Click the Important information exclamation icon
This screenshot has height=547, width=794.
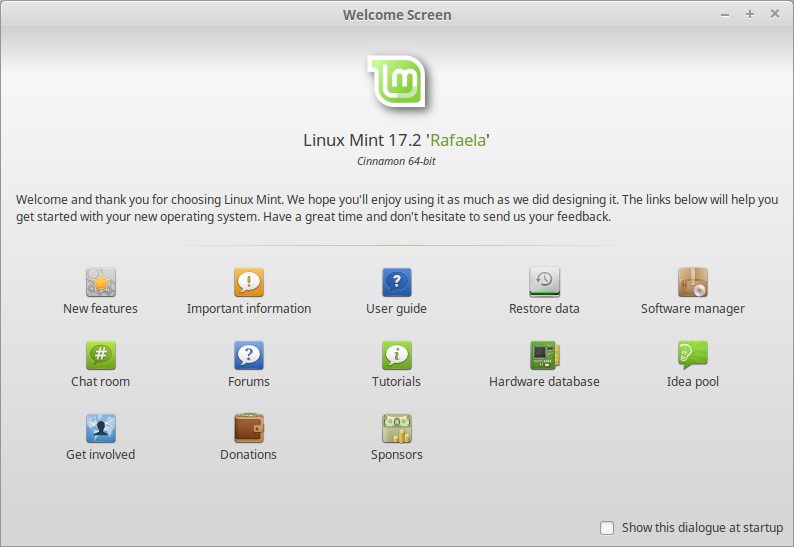(249, 282)
